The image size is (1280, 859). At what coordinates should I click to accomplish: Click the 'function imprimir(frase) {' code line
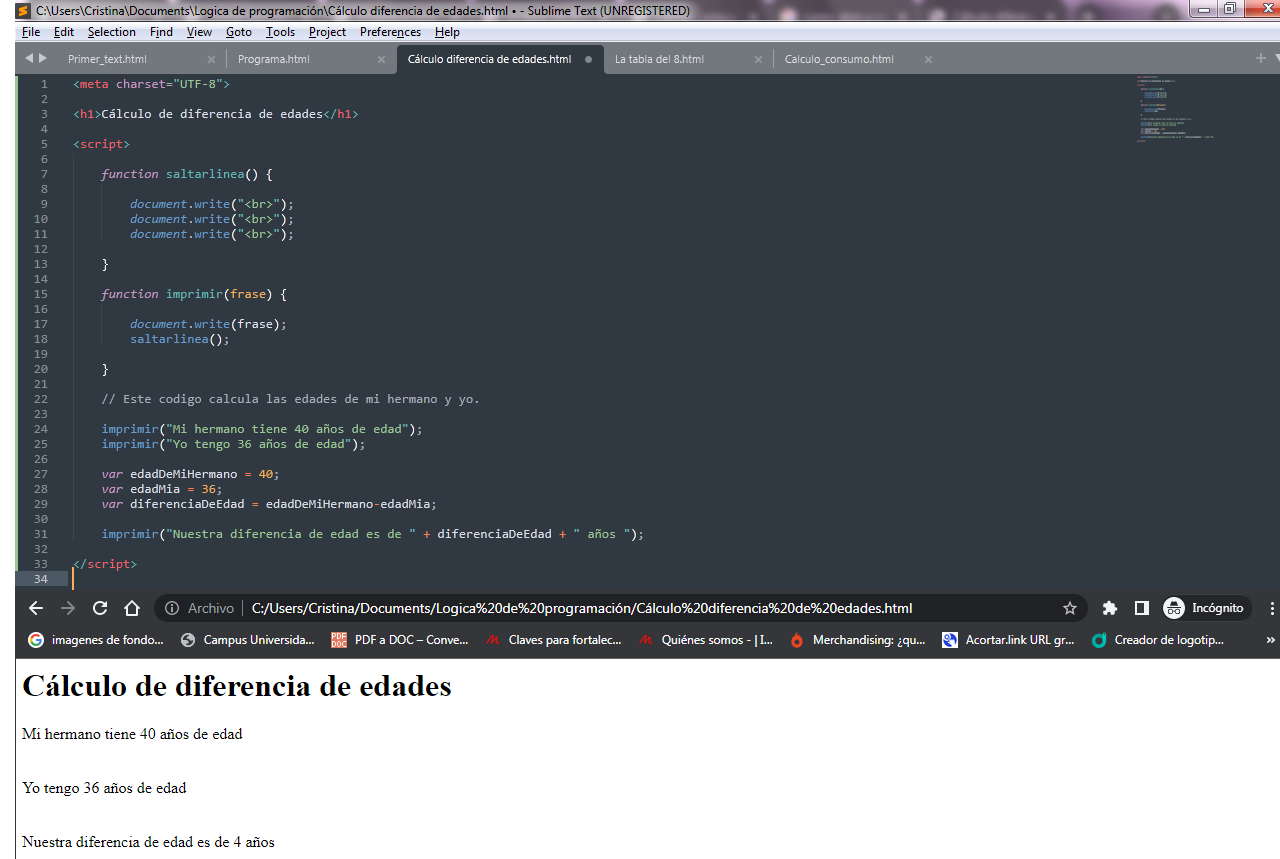tap(194, 294)
